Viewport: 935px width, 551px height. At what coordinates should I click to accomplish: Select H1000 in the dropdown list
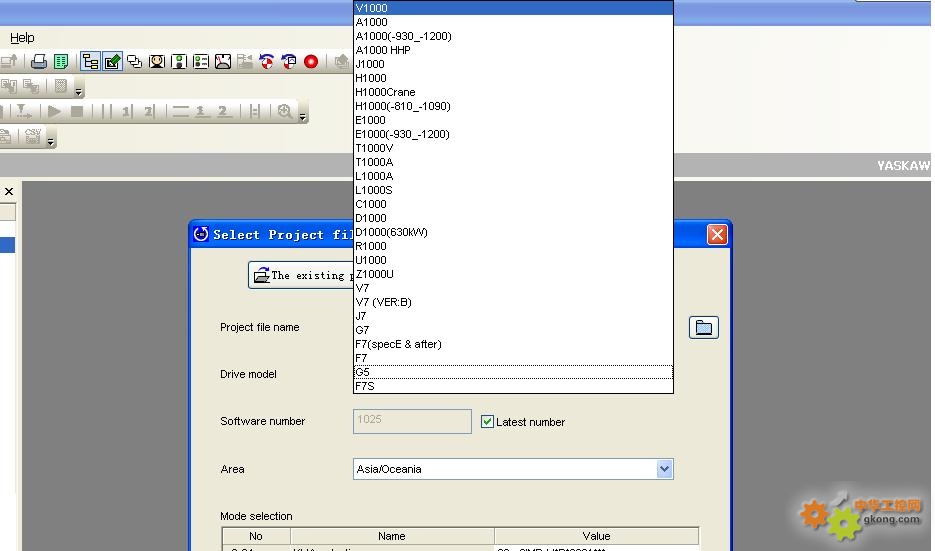(513, 78)
